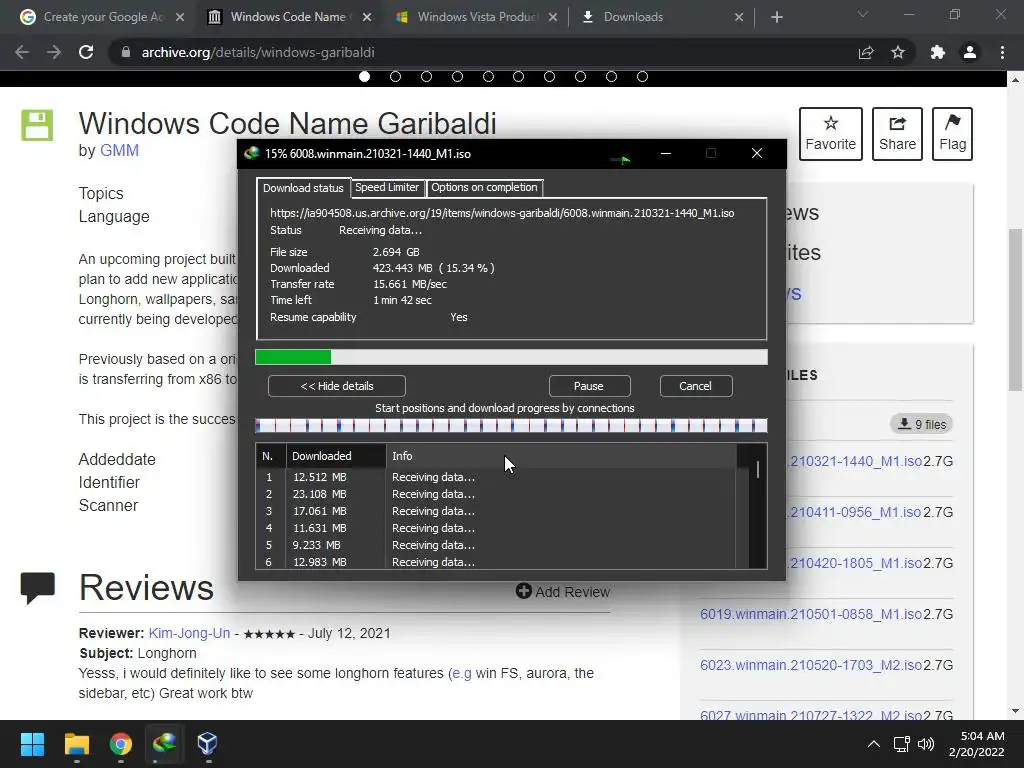The width and height of the screenshot is (1024, 768).
Task: Open the 6019.winmain.210501-0858_M1.iso link
Action: click(x=810, y=614)
